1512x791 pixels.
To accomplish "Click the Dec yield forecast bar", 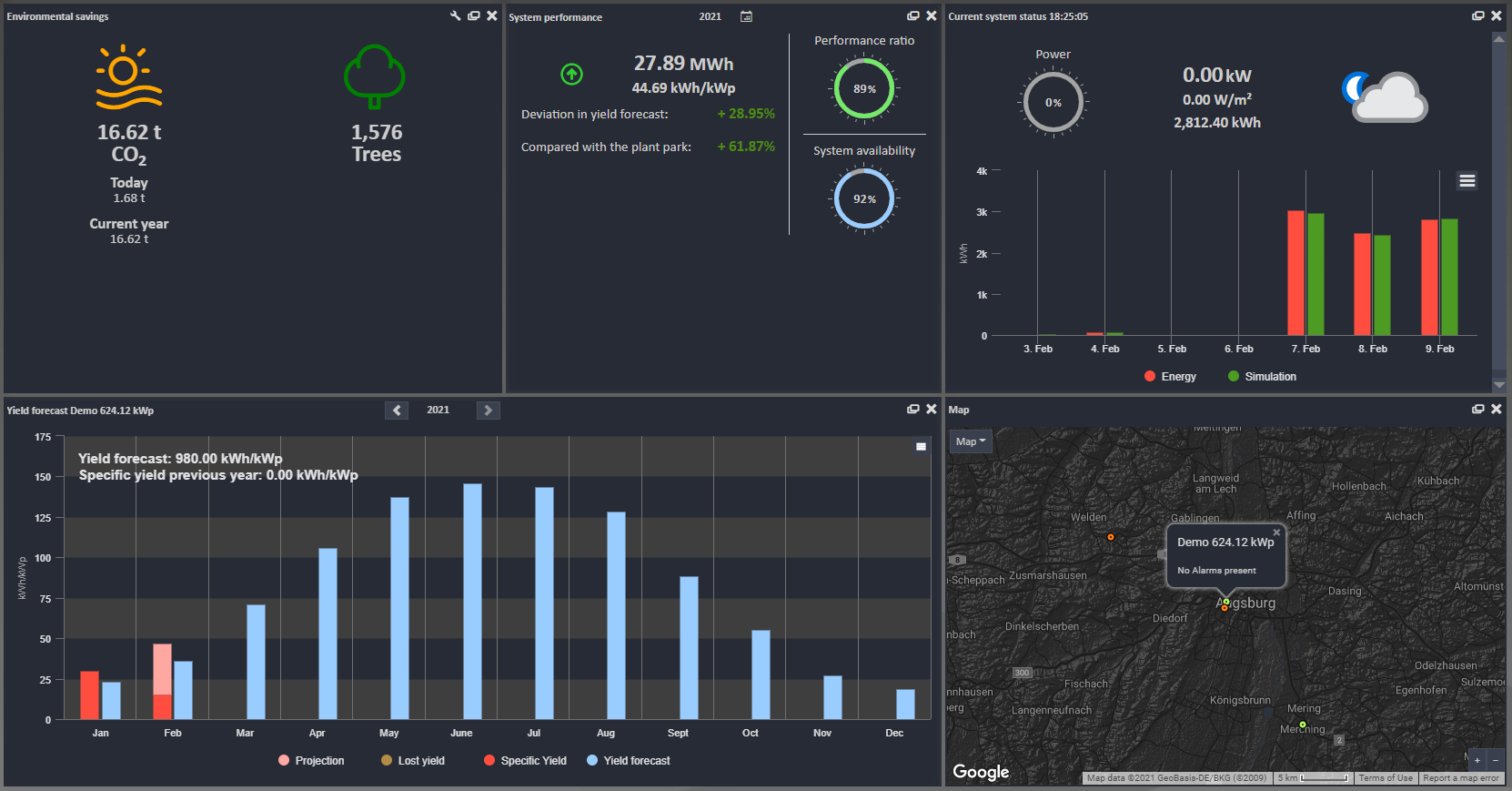I will [x=905, y=705].
